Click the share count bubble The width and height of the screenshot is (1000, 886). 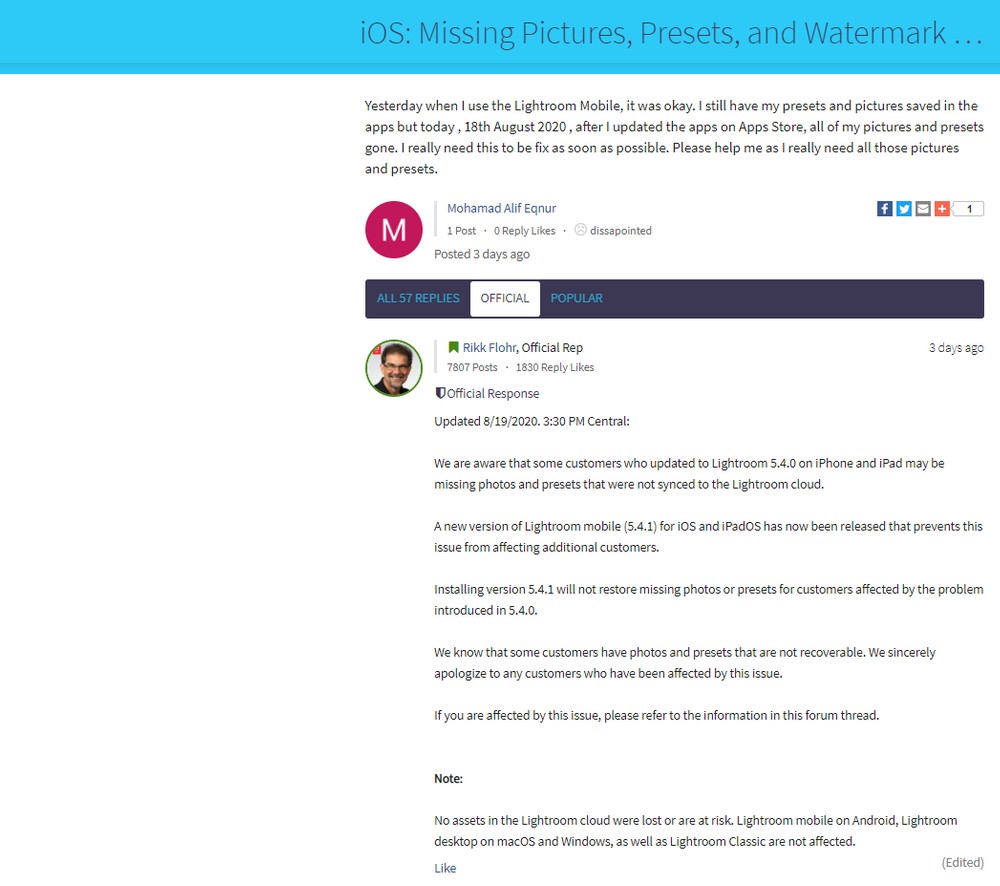point(968,209)
